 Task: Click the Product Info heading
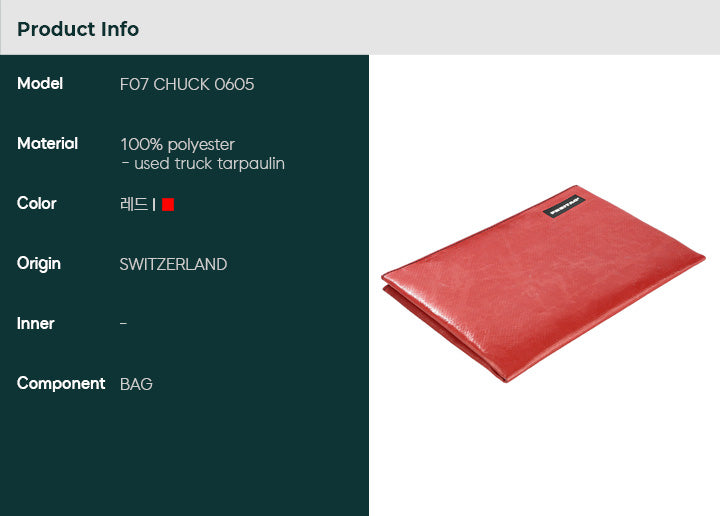click(78, 29)
